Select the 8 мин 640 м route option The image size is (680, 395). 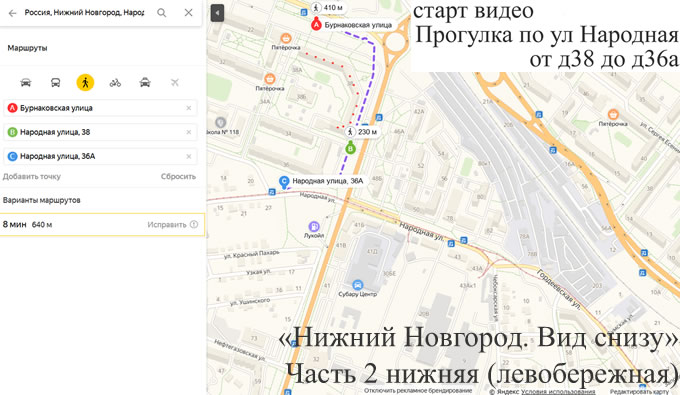(102, 225)
